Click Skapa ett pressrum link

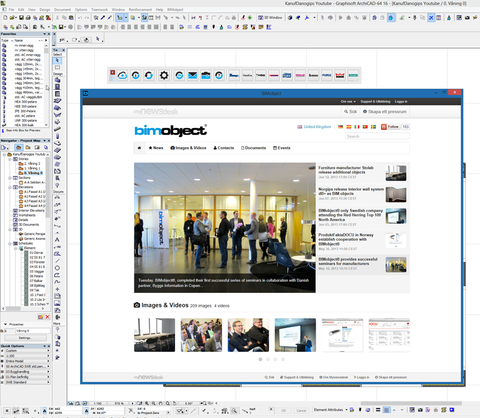(385, 112)
